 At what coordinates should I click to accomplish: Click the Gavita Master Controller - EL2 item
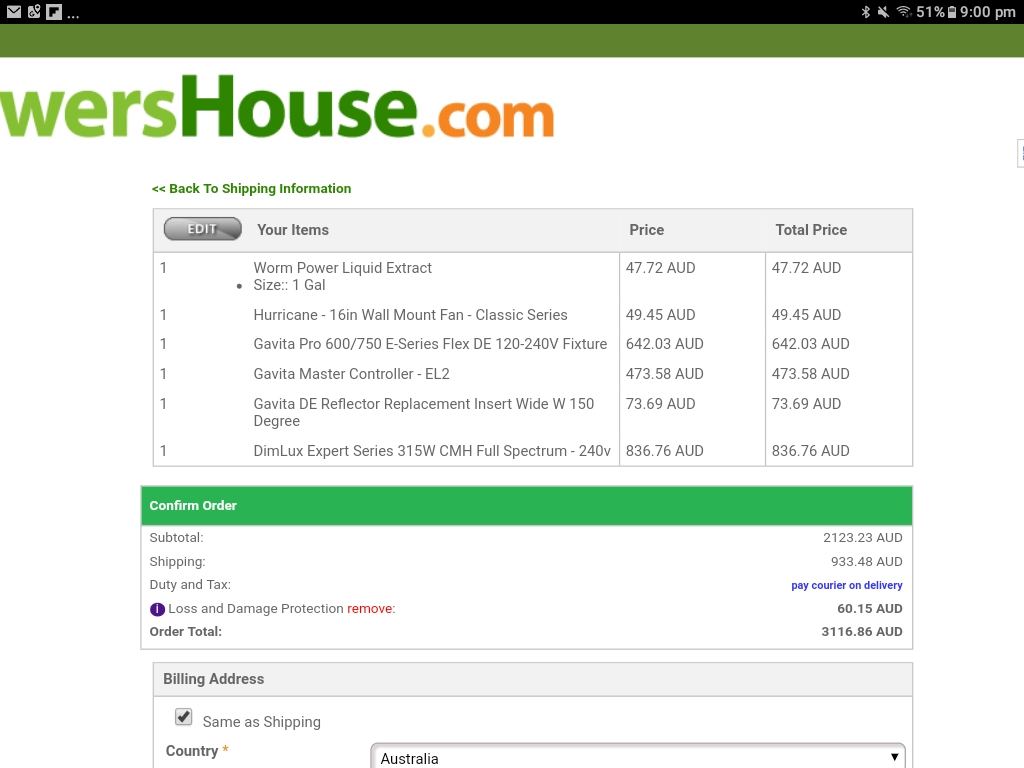point(351,374)
